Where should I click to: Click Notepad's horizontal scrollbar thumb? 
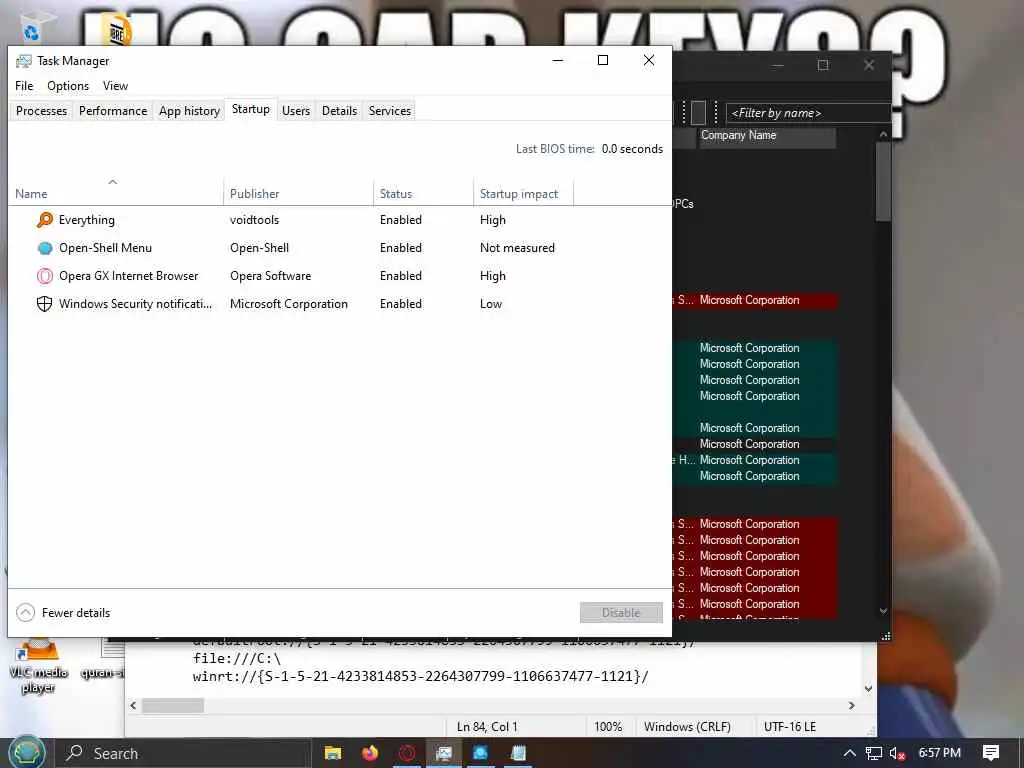[x=173, y=705]
